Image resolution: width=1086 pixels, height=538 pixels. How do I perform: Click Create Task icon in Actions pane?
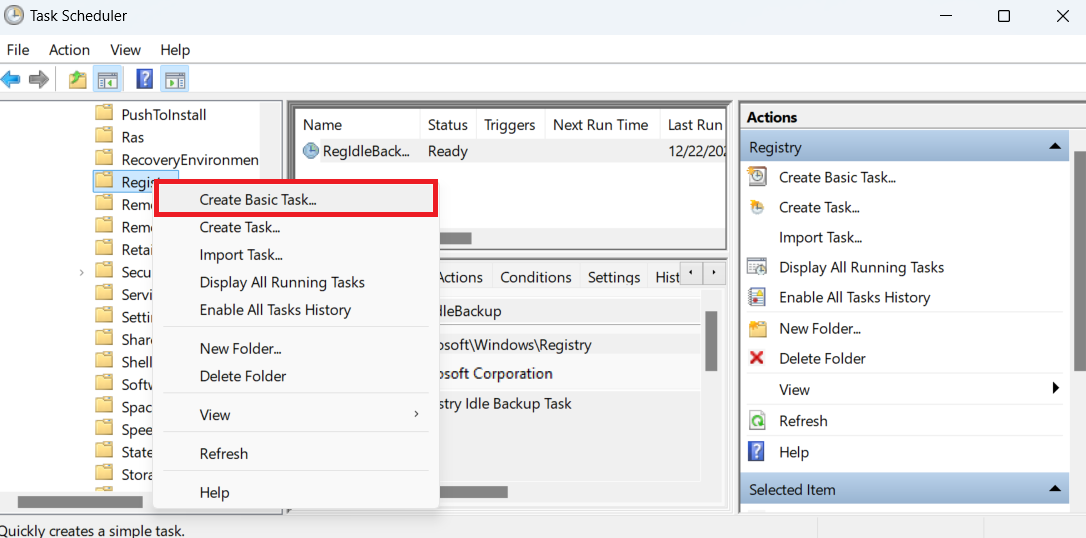point(758,207)
